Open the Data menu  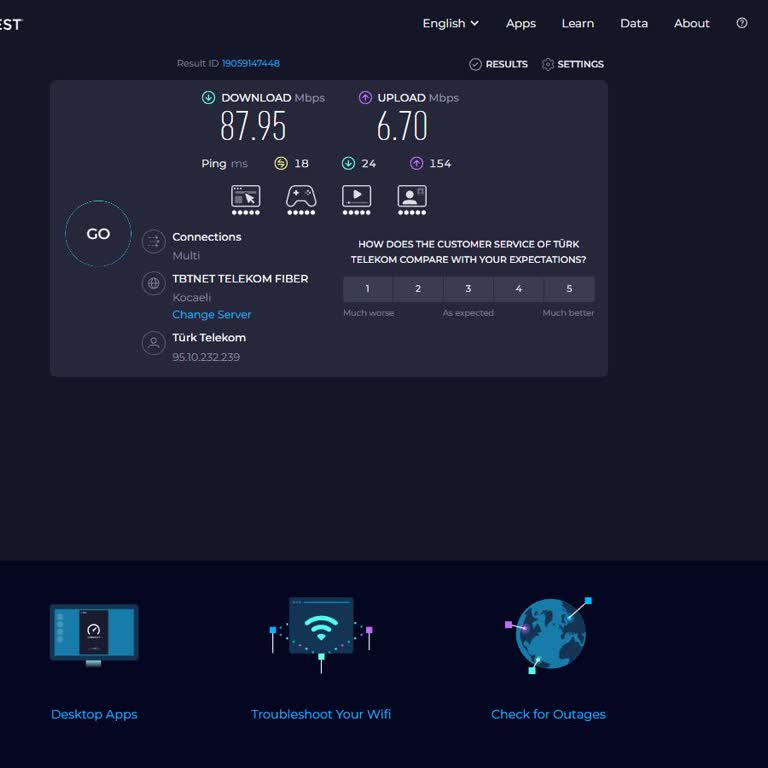634,23
